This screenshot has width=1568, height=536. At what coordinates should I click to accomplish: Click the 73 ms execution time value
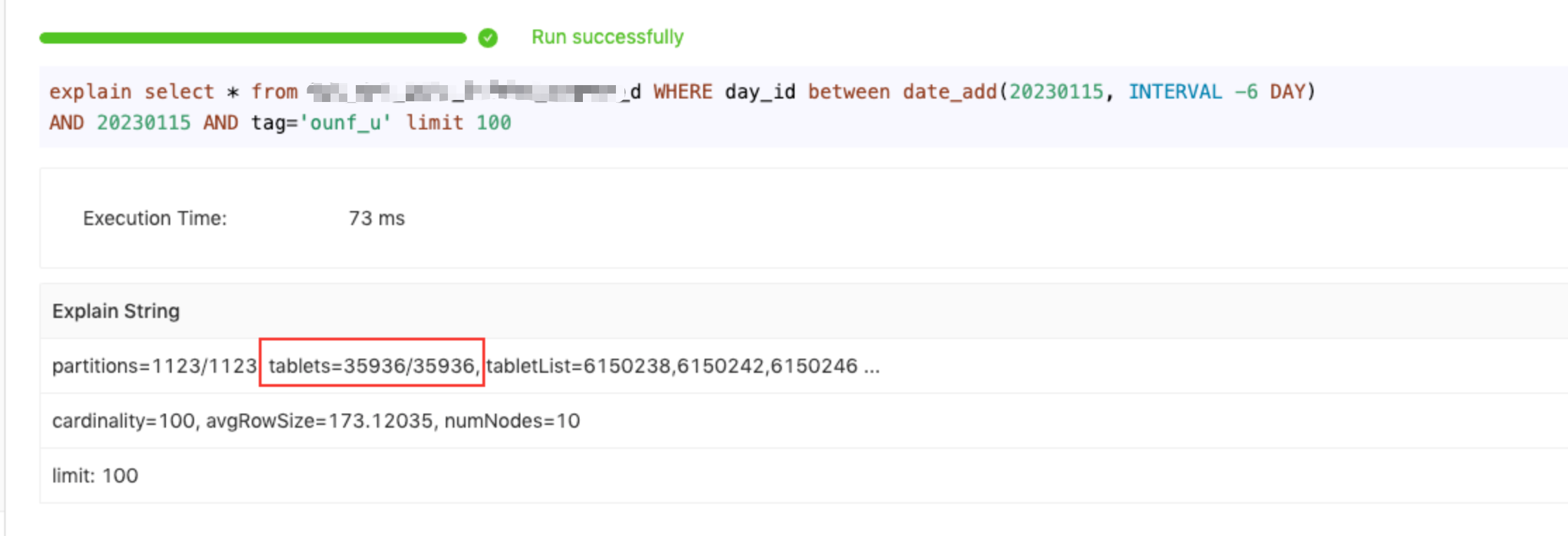point(375,218)
